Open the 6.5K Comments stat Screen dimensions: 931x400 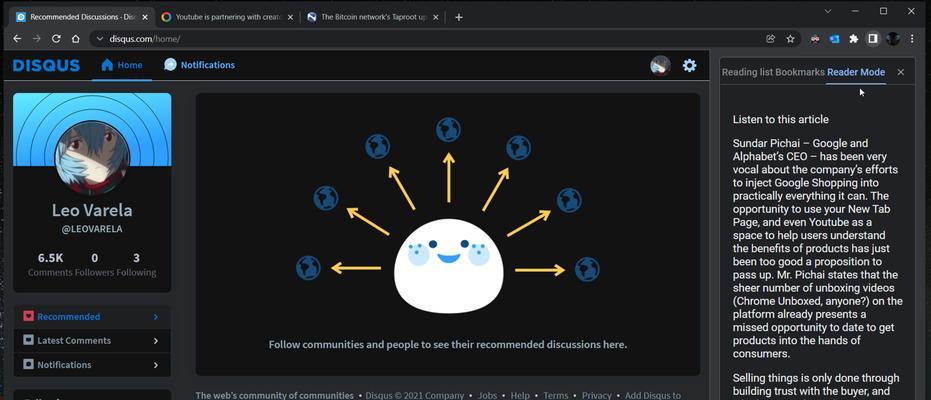click(x=50, y=265)
